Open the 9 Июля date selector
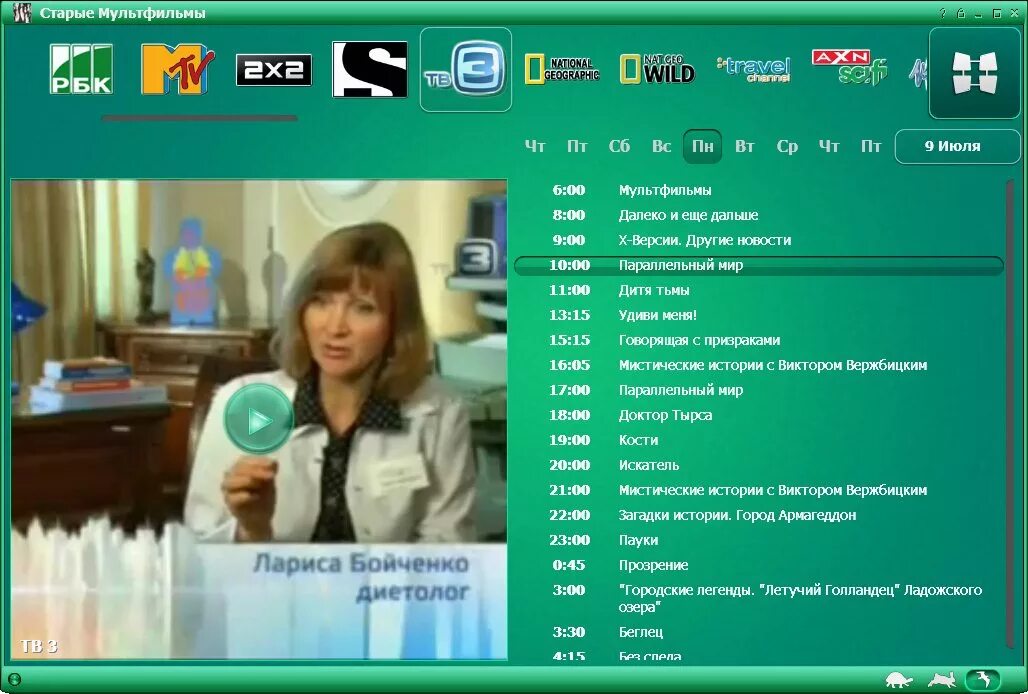 (x=957, y=146)
